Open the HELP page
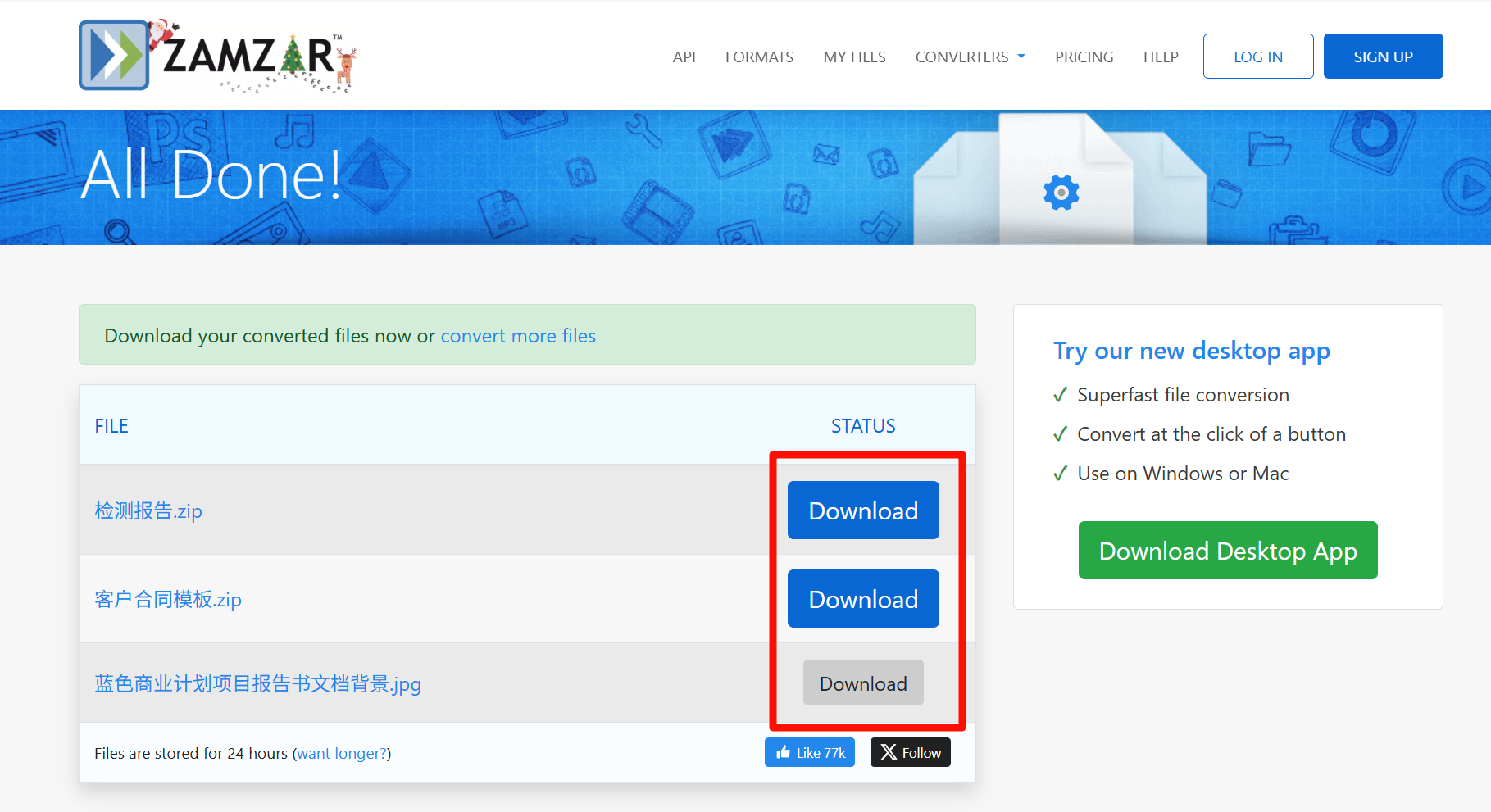This screenshot has height=812, width=1491. point(1161,57)
